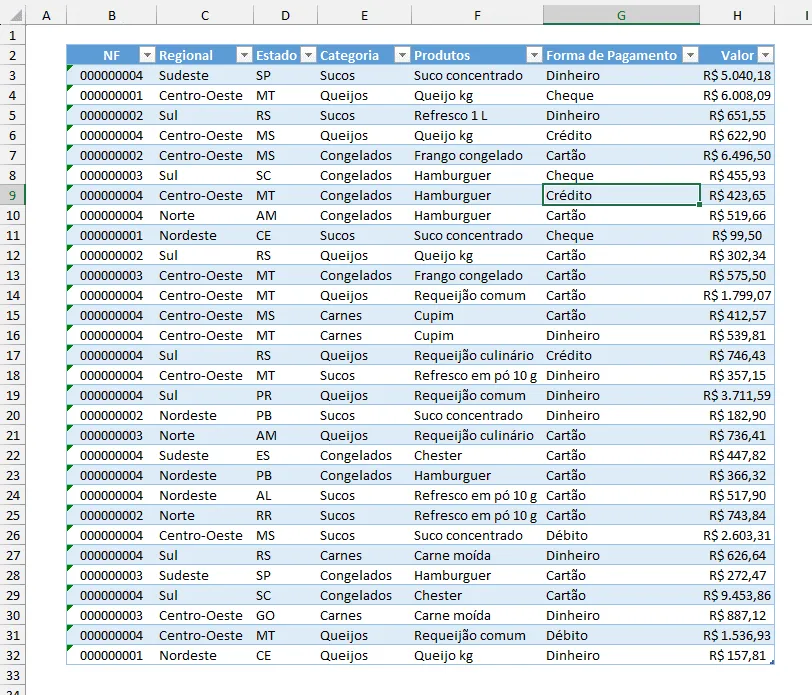Click the green error indicator in cell B3
Screen dimensions: 812x695
tap(69, 68)
